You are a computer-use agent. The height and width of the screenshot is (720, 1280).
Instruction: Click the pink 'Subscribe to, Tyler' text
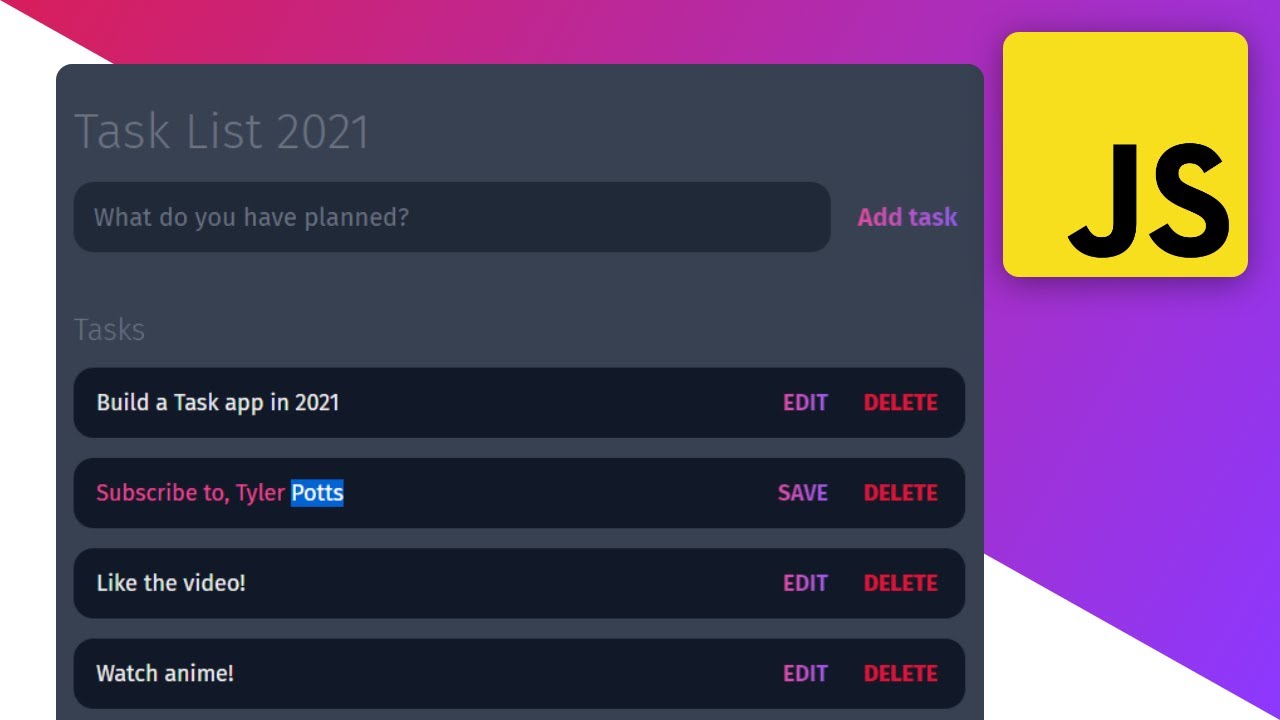click(x=190, y=493)
